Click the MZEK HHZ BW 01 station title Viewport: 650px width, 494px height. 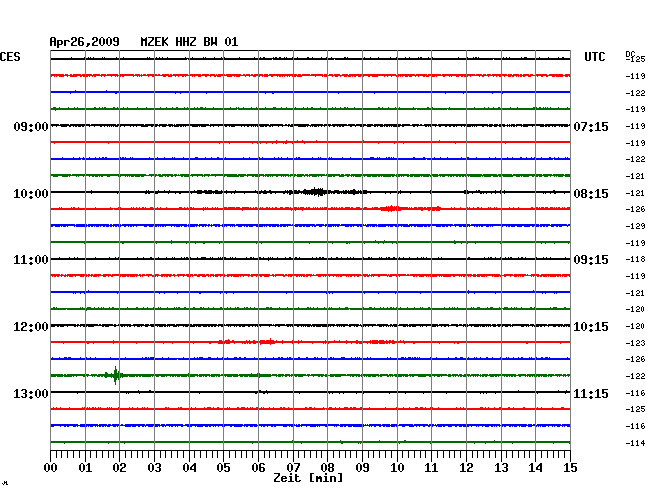[x=189, y=42]
